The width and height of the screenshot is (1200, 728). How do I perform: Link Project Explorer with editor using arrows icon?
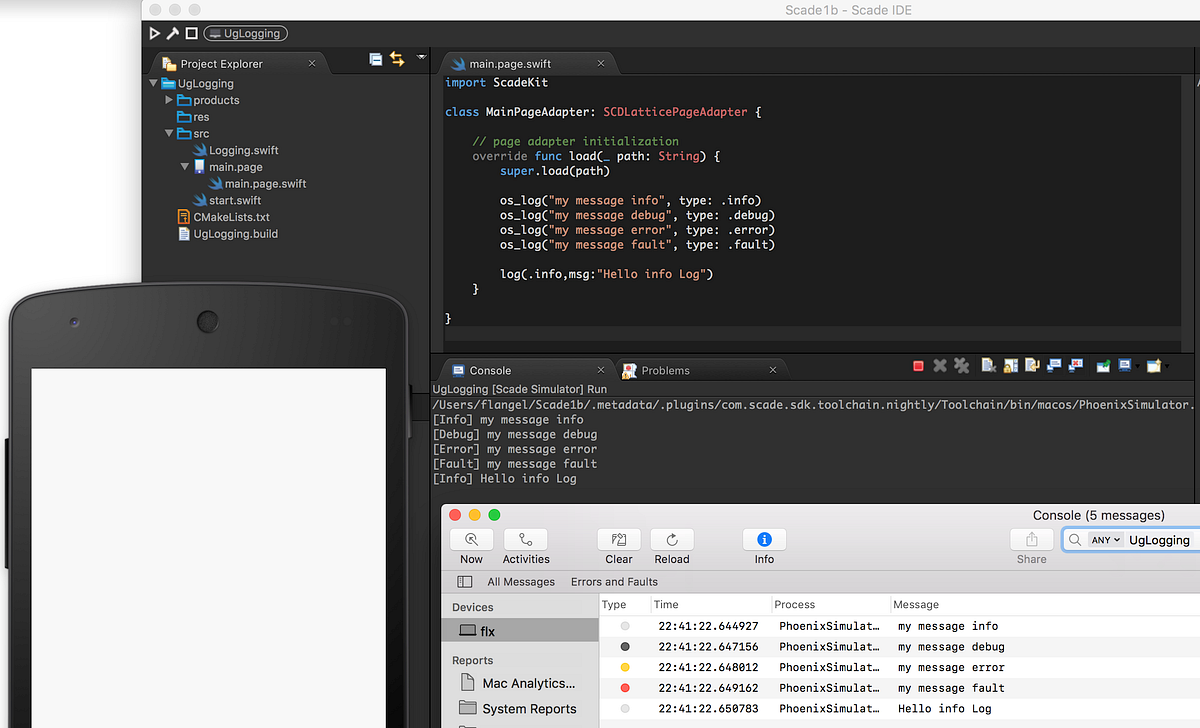[398, 59]
